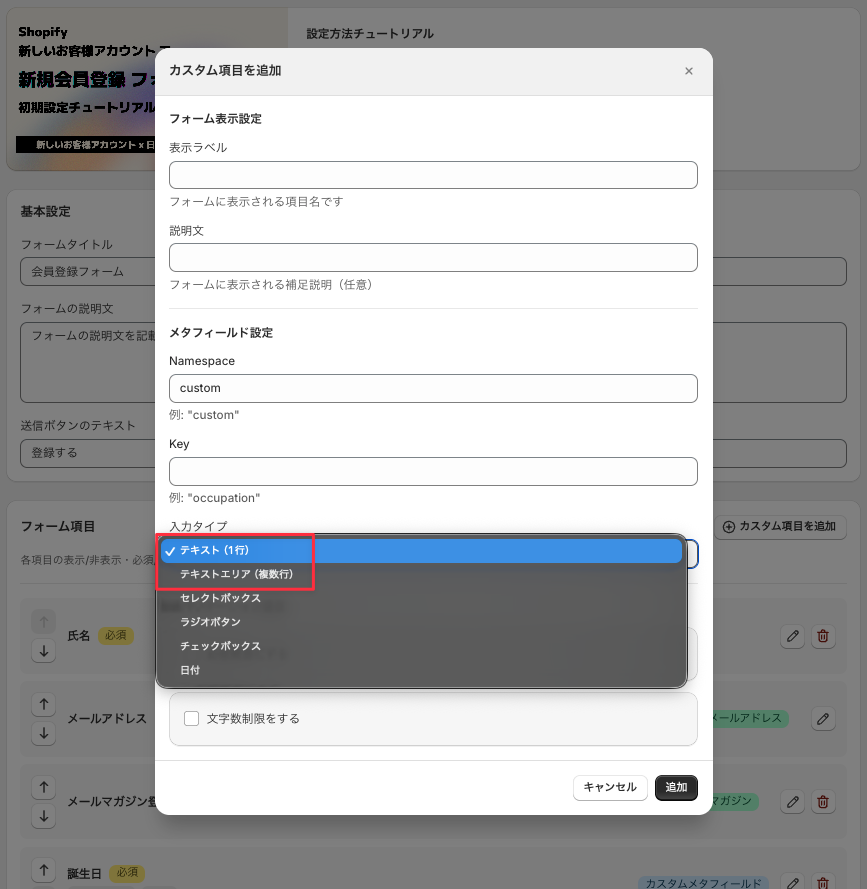The height and width of the screenshot is (889, 867).
Task: Move 氏名 item down with arrow
Action: tap(44, 651)
